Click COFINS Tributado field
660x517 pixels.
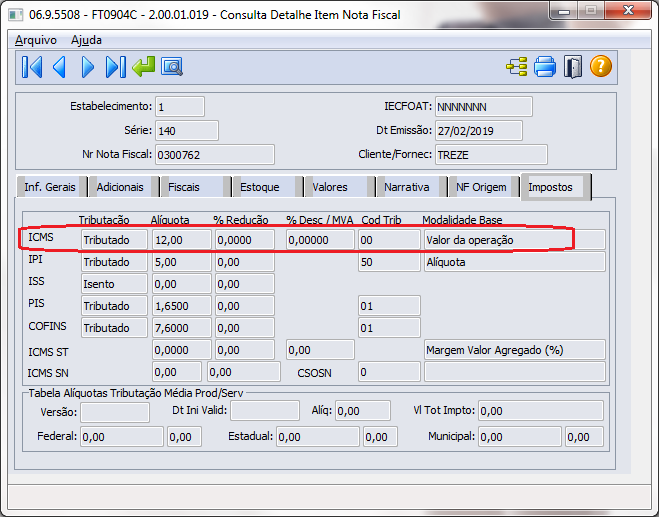coord(114,328)
